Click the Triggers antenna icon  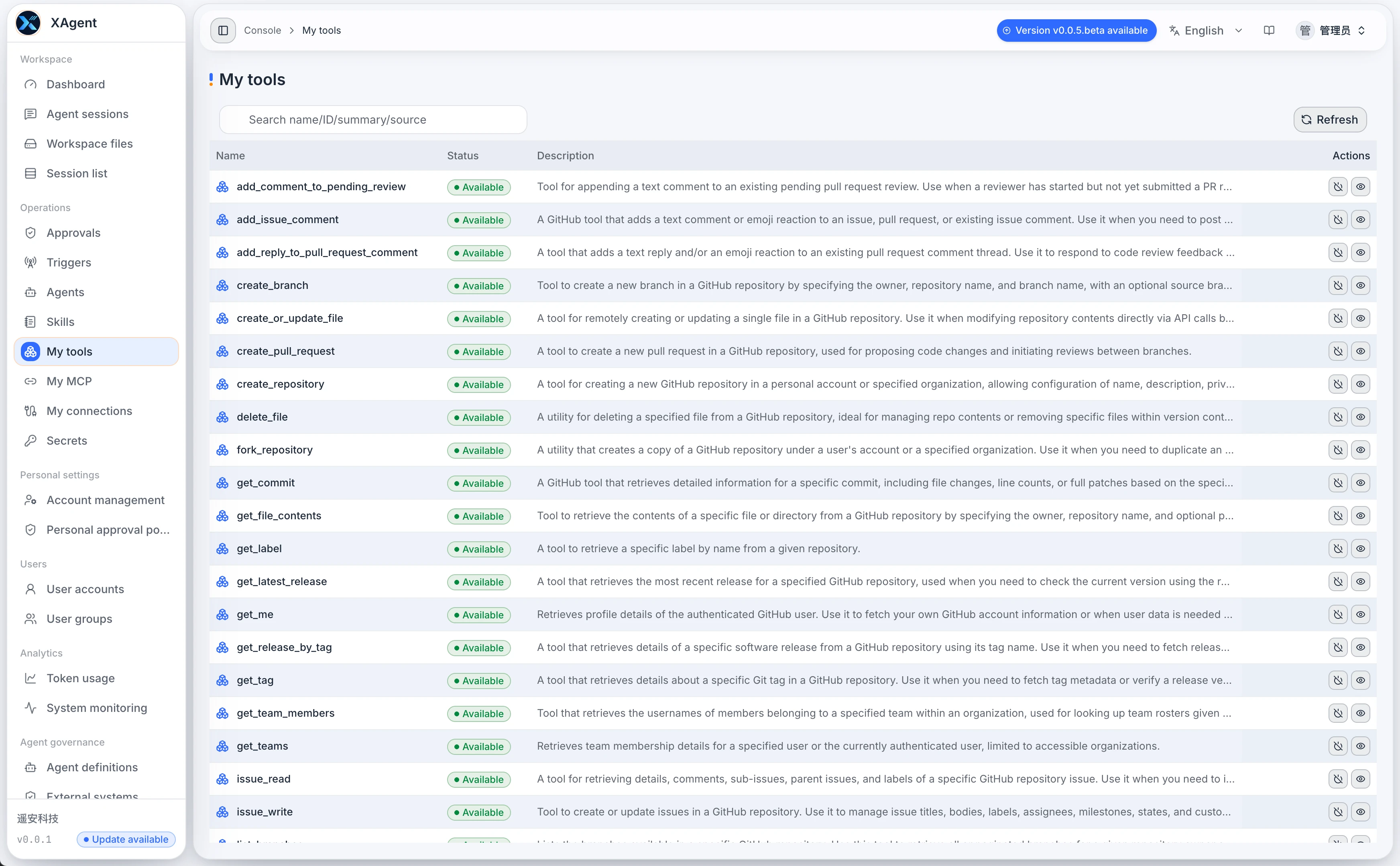click(x=31, y=262)
